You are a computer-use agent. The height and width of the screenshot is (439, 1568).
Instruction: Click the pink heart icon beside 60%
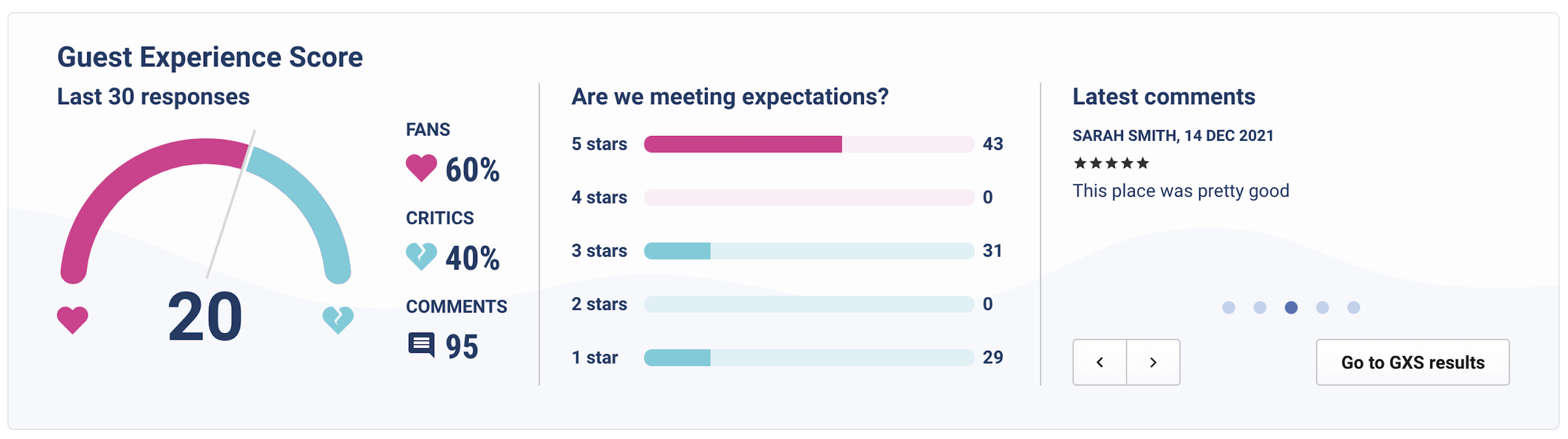421,168
